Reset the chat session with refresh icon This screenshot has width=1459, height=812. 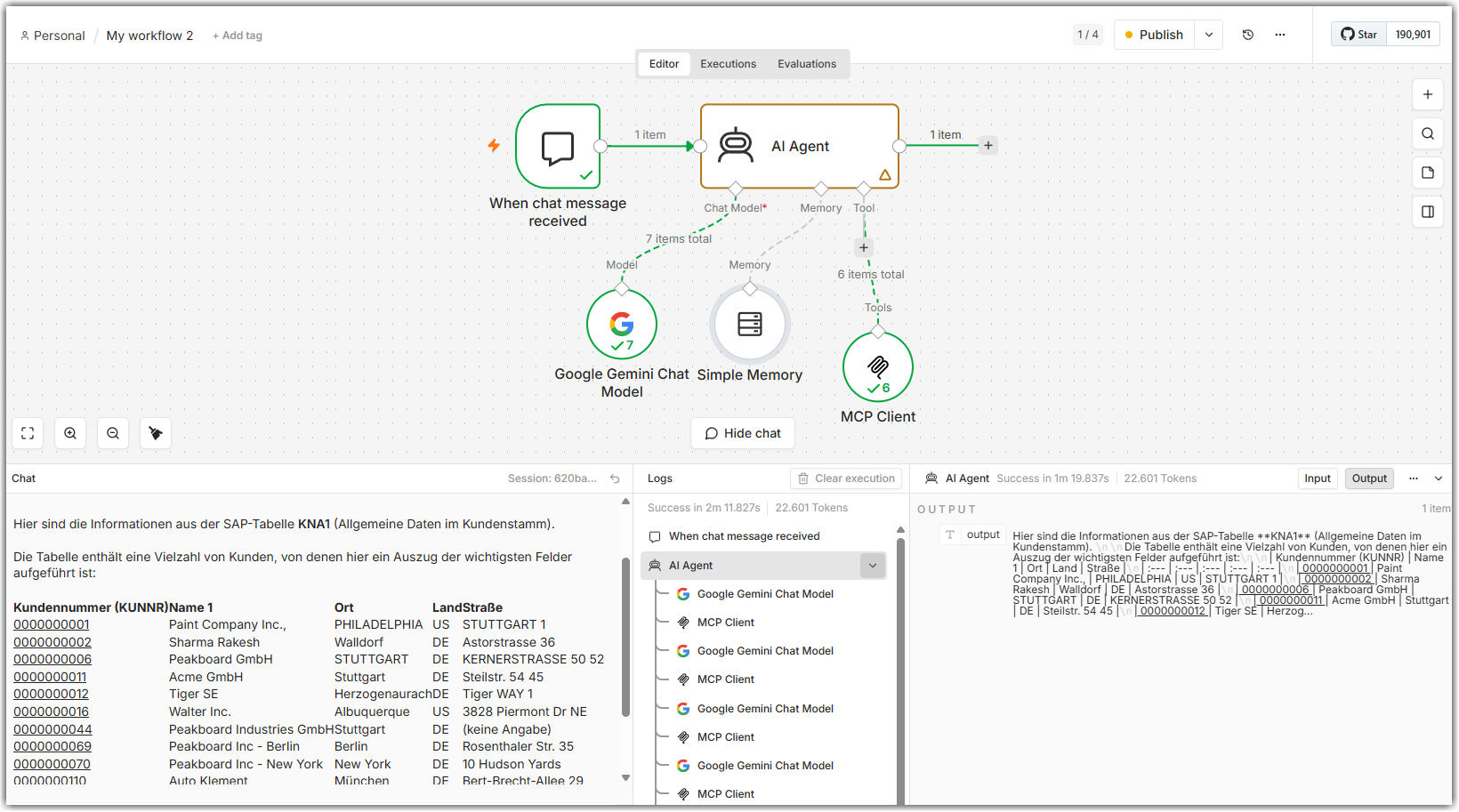click(x=615, y=478)
